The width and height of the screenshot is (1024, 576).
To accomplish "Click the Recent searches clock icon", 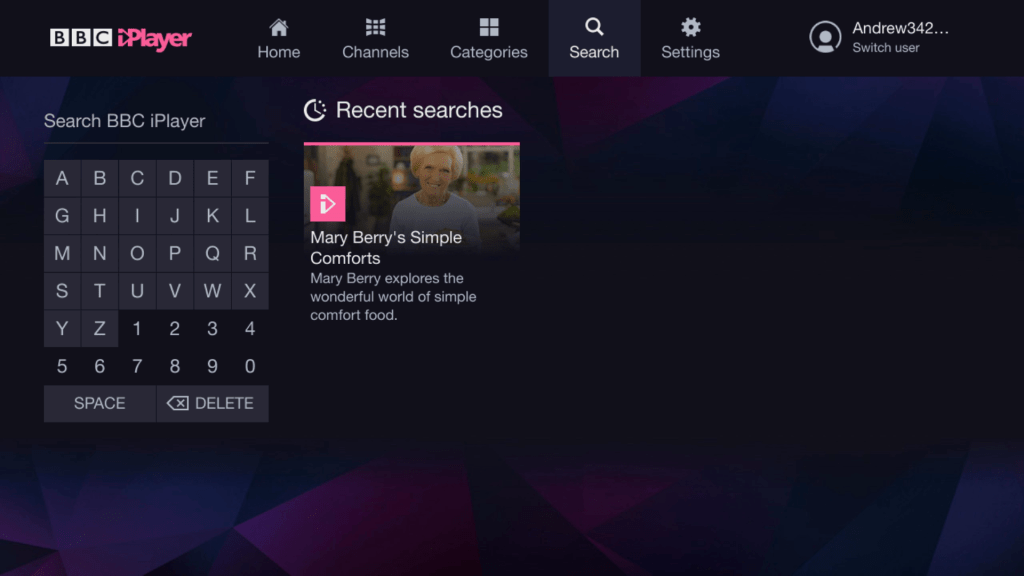I will 315,110.
